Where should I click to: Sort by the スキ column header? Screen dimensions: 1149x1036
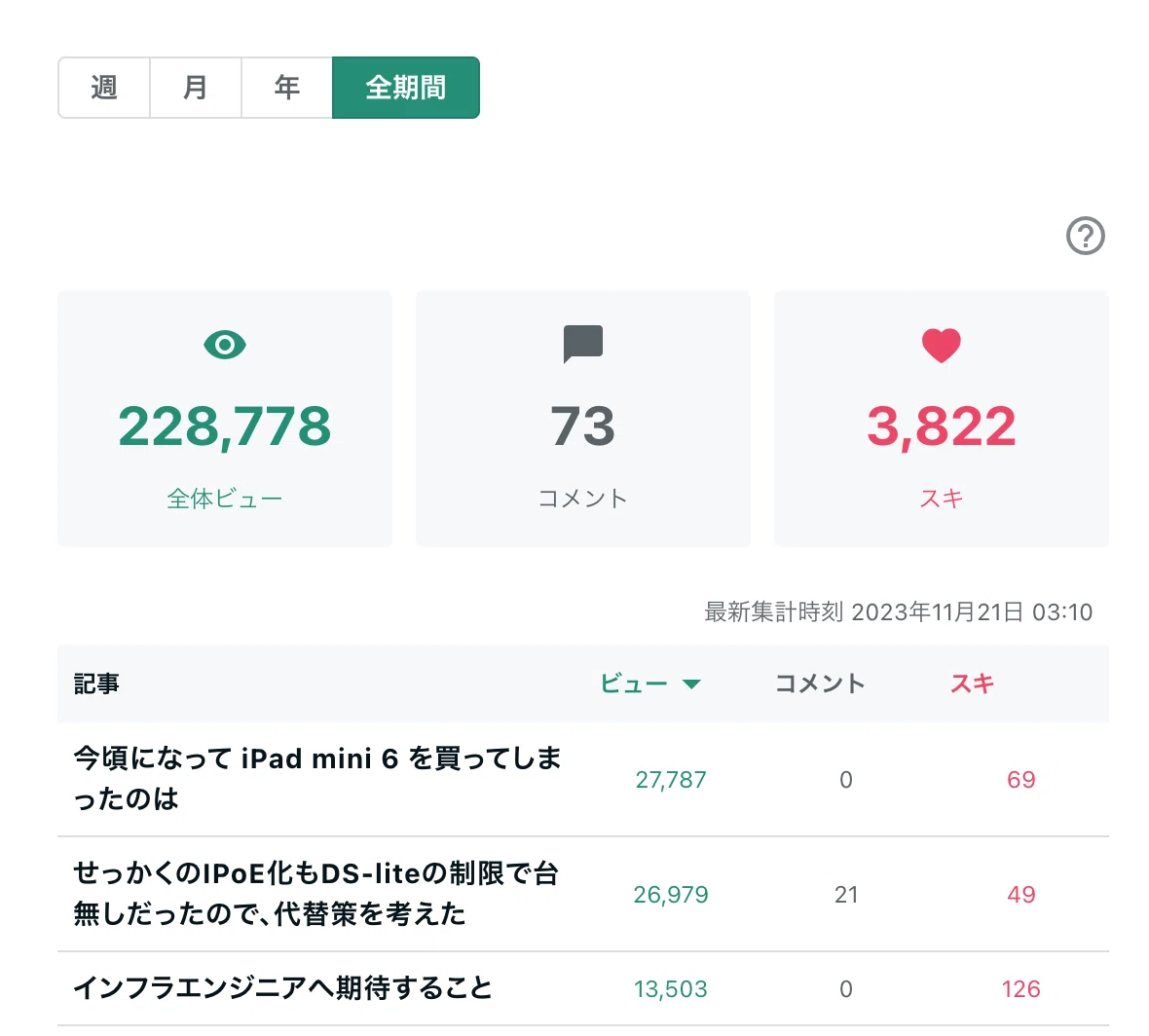pos(972,684)
